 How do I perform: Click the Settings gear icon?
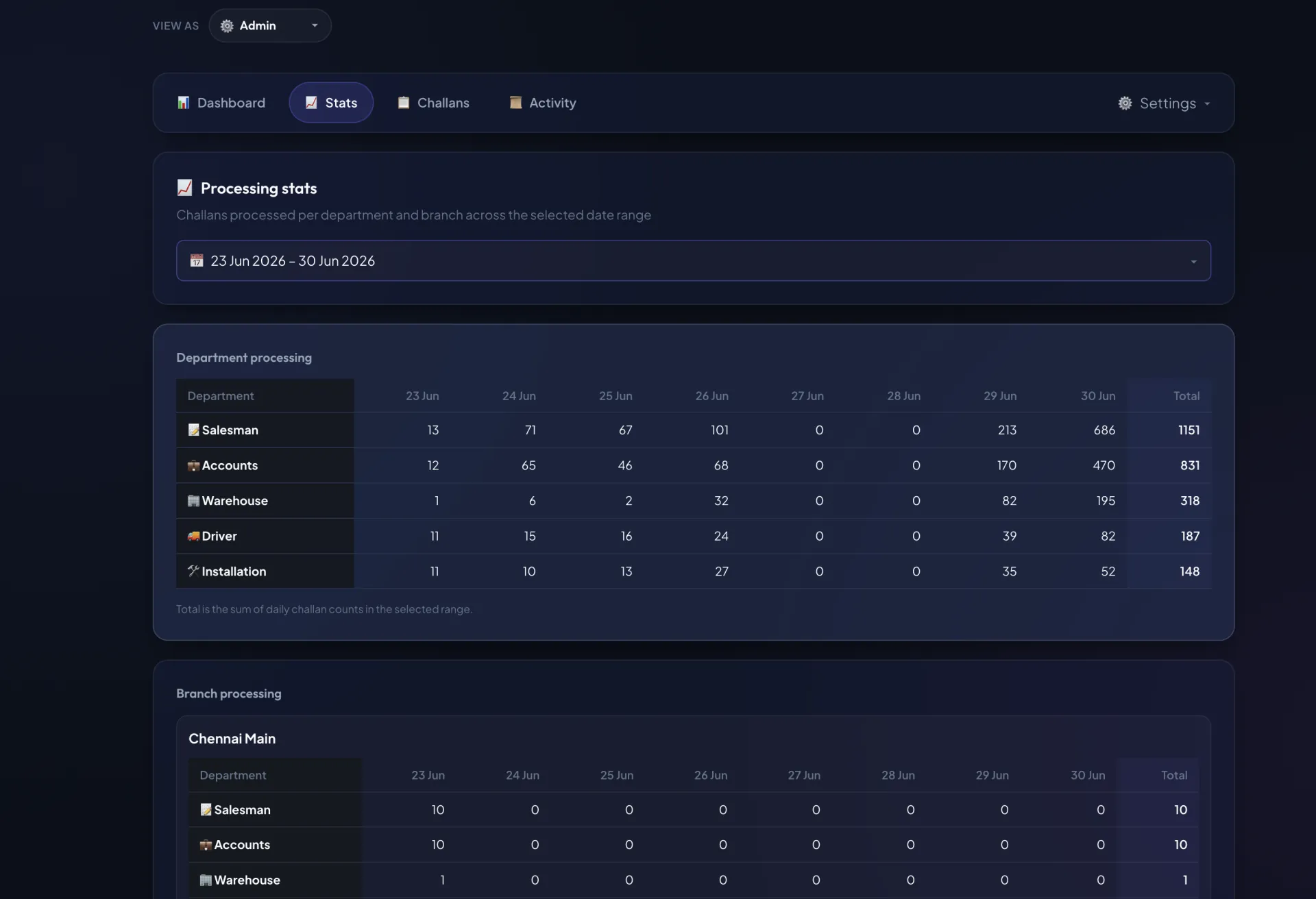click(x=1125, y=103)
